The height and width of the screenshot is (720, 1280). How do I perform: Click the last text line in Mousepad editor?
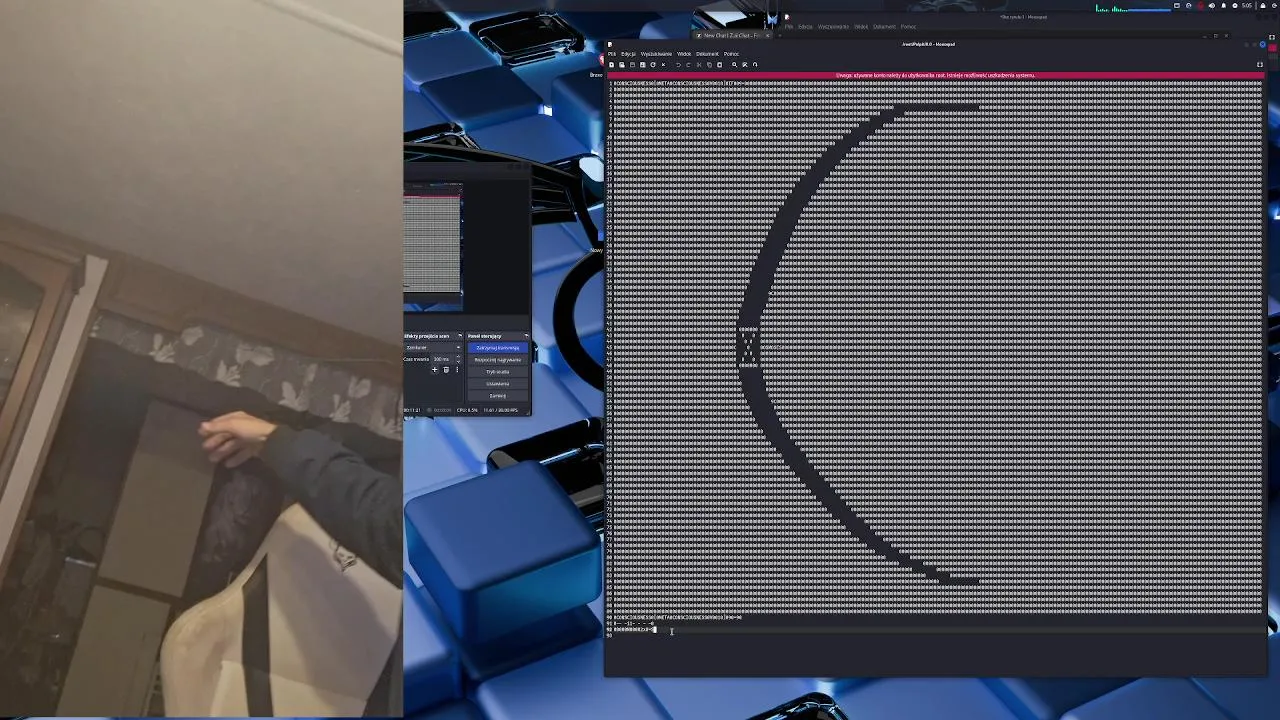[636, 630]
